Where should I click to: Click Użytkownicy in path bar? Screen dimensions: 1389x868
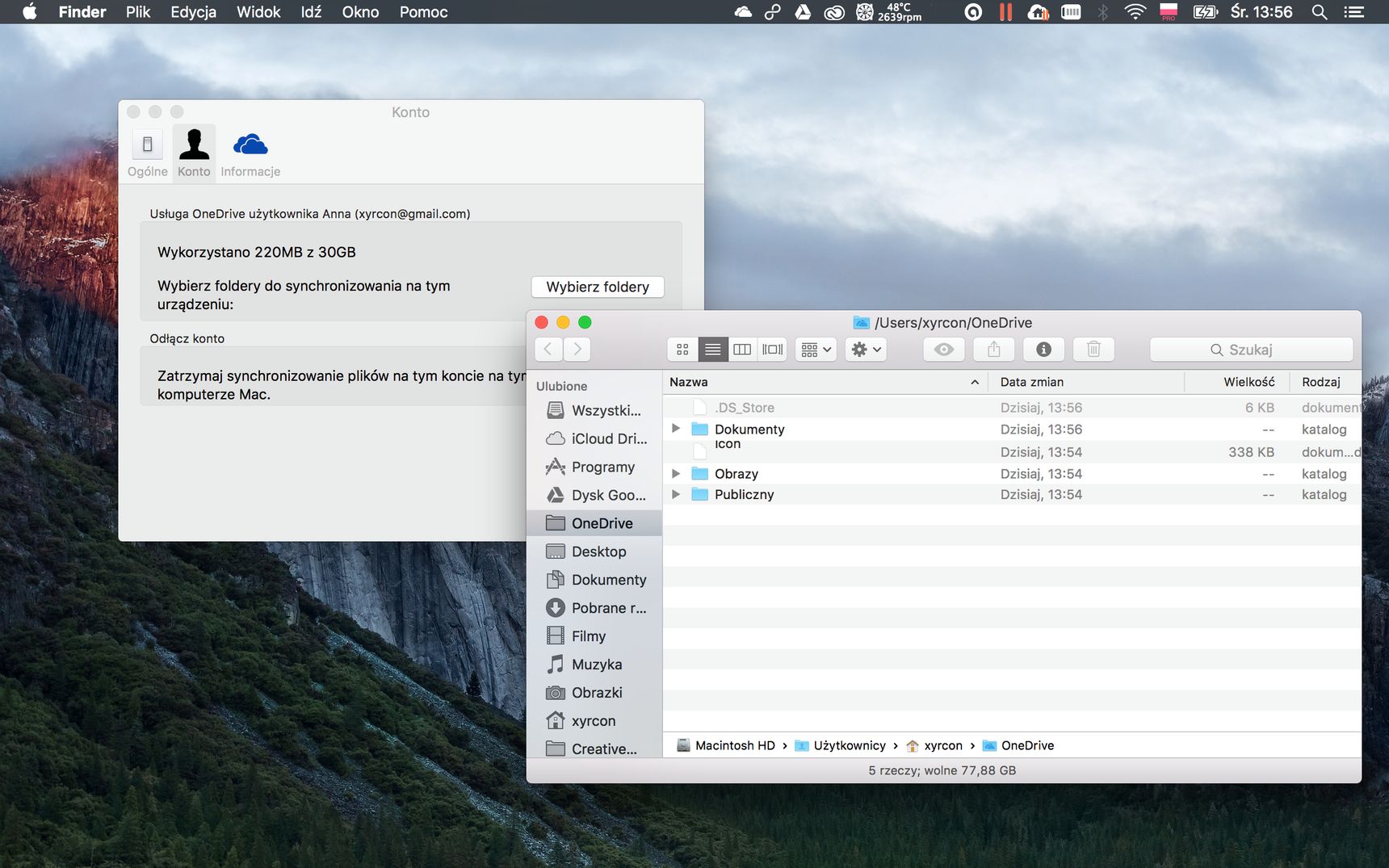coord(840,745)
